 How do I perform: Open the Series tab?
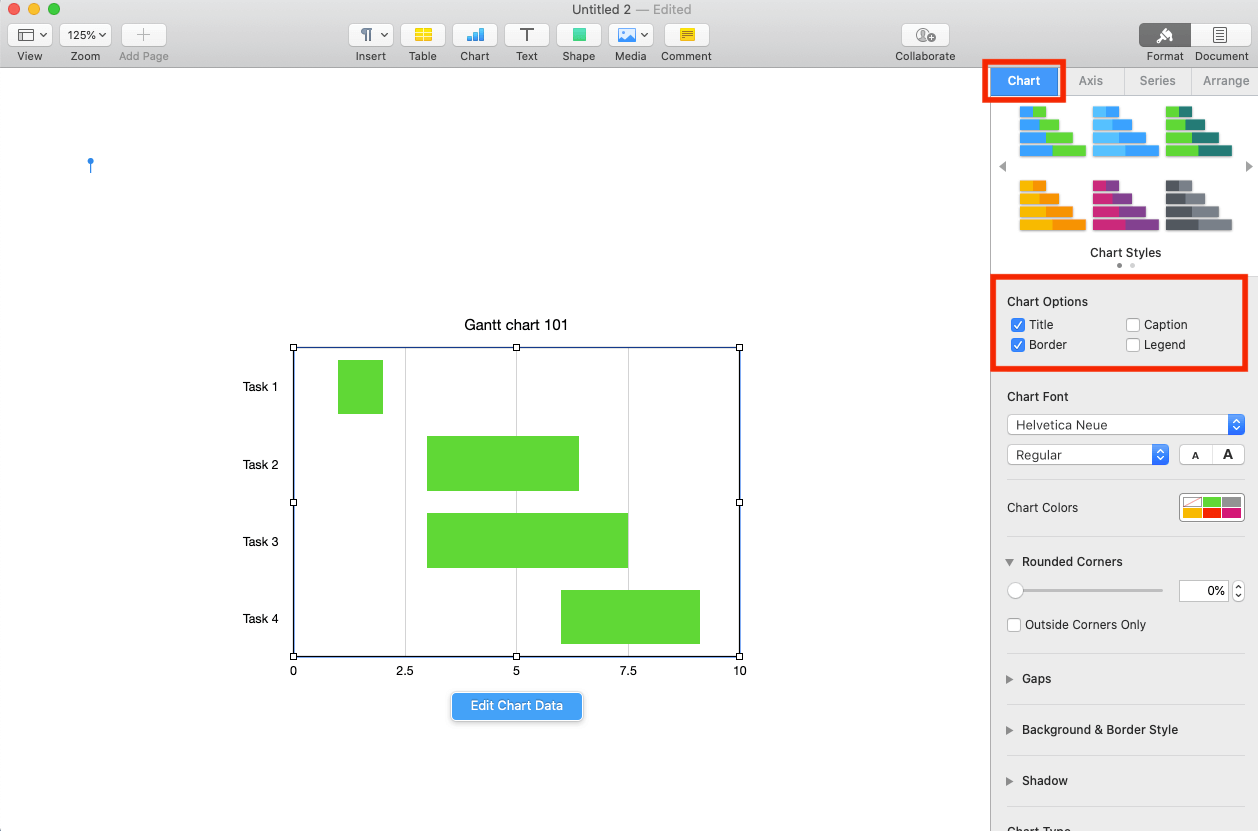point(1156,81)
